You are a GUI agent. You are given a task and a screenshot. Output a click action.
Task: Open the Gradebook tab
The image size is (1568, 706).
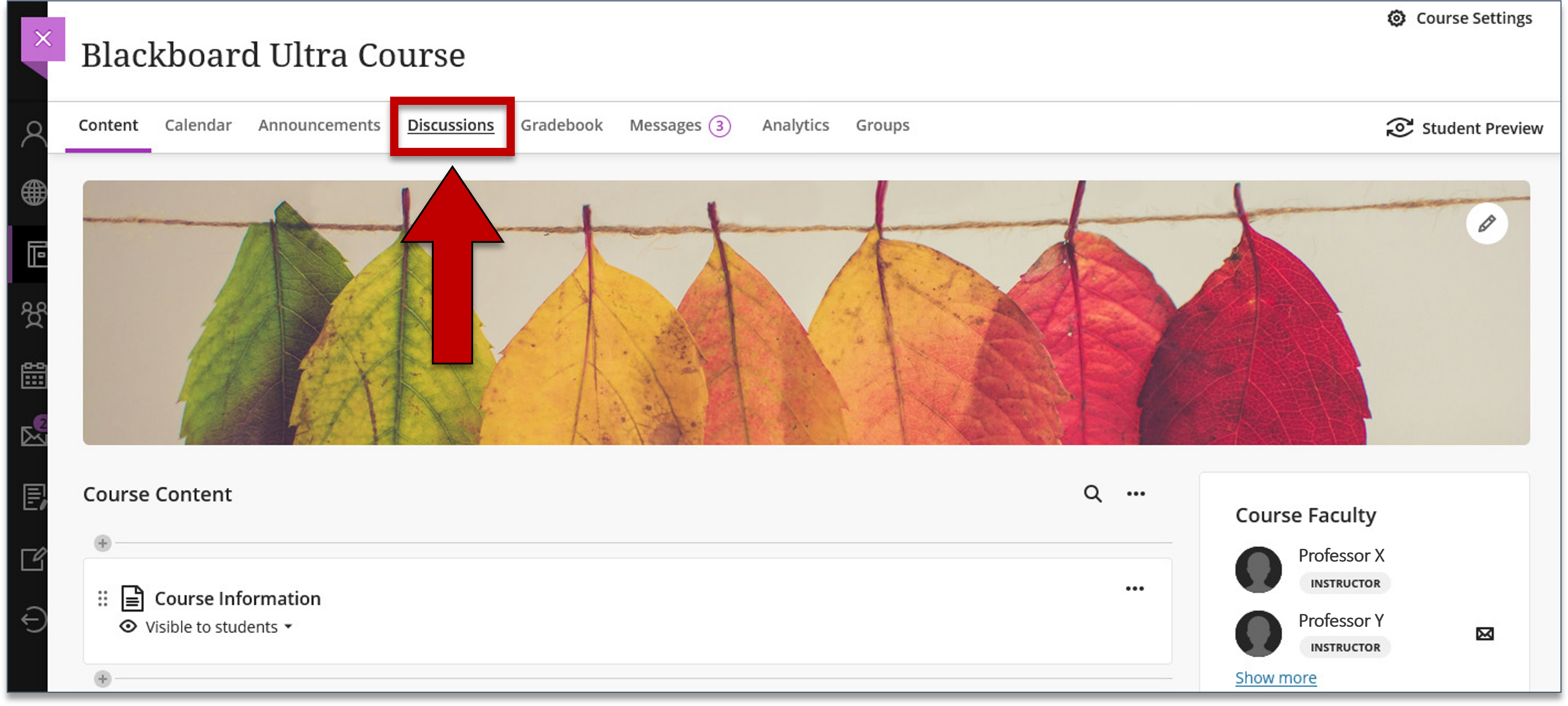561,125
